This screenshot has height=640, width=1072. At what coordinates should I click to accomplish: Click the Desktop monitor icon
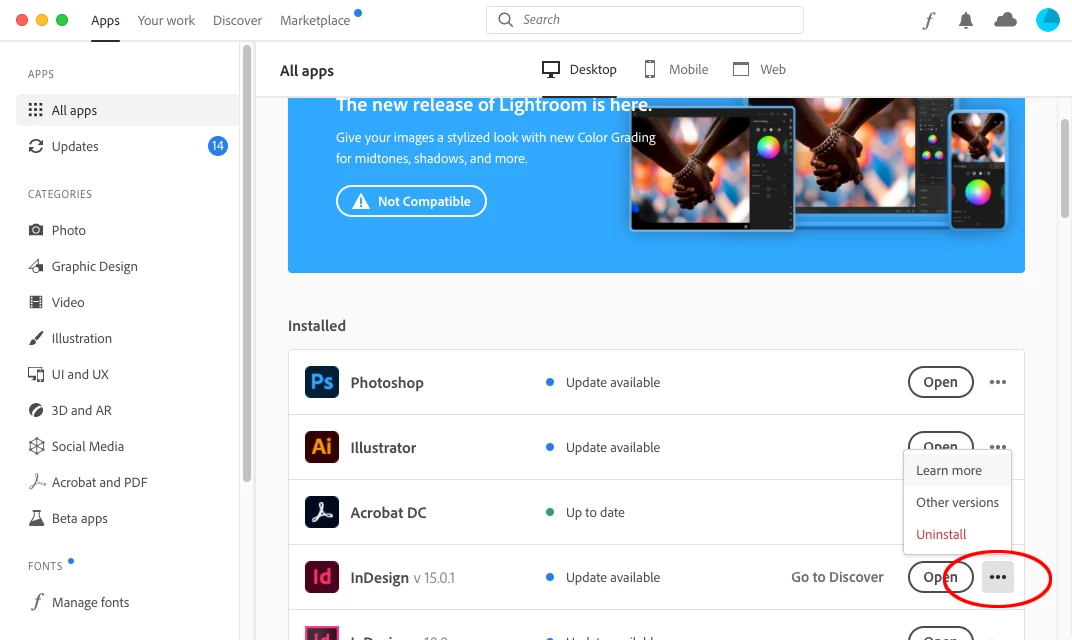pos(550,69)
